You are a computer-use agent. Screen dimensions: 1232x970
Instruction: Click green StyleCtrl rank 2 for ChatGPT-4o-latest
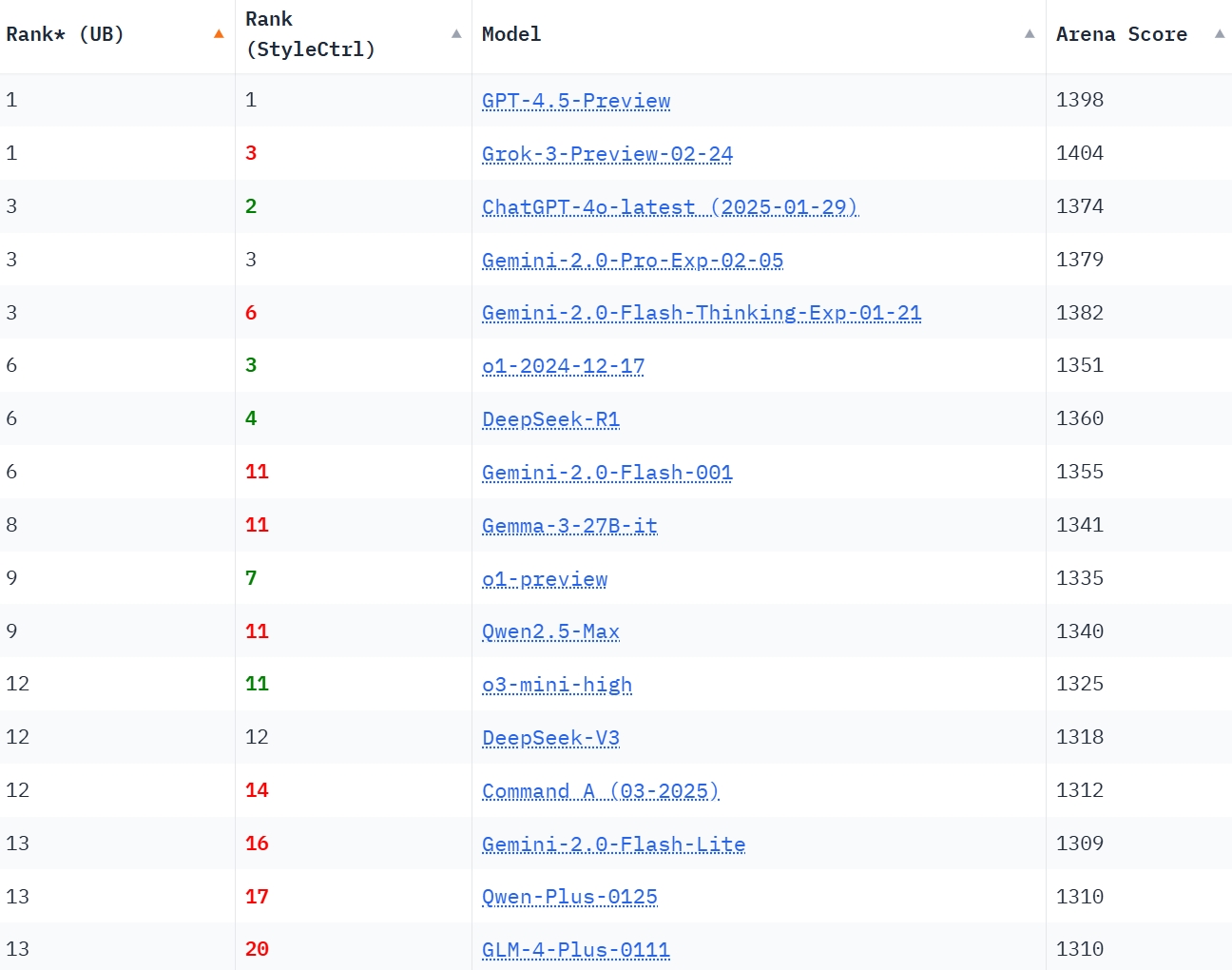251,206
